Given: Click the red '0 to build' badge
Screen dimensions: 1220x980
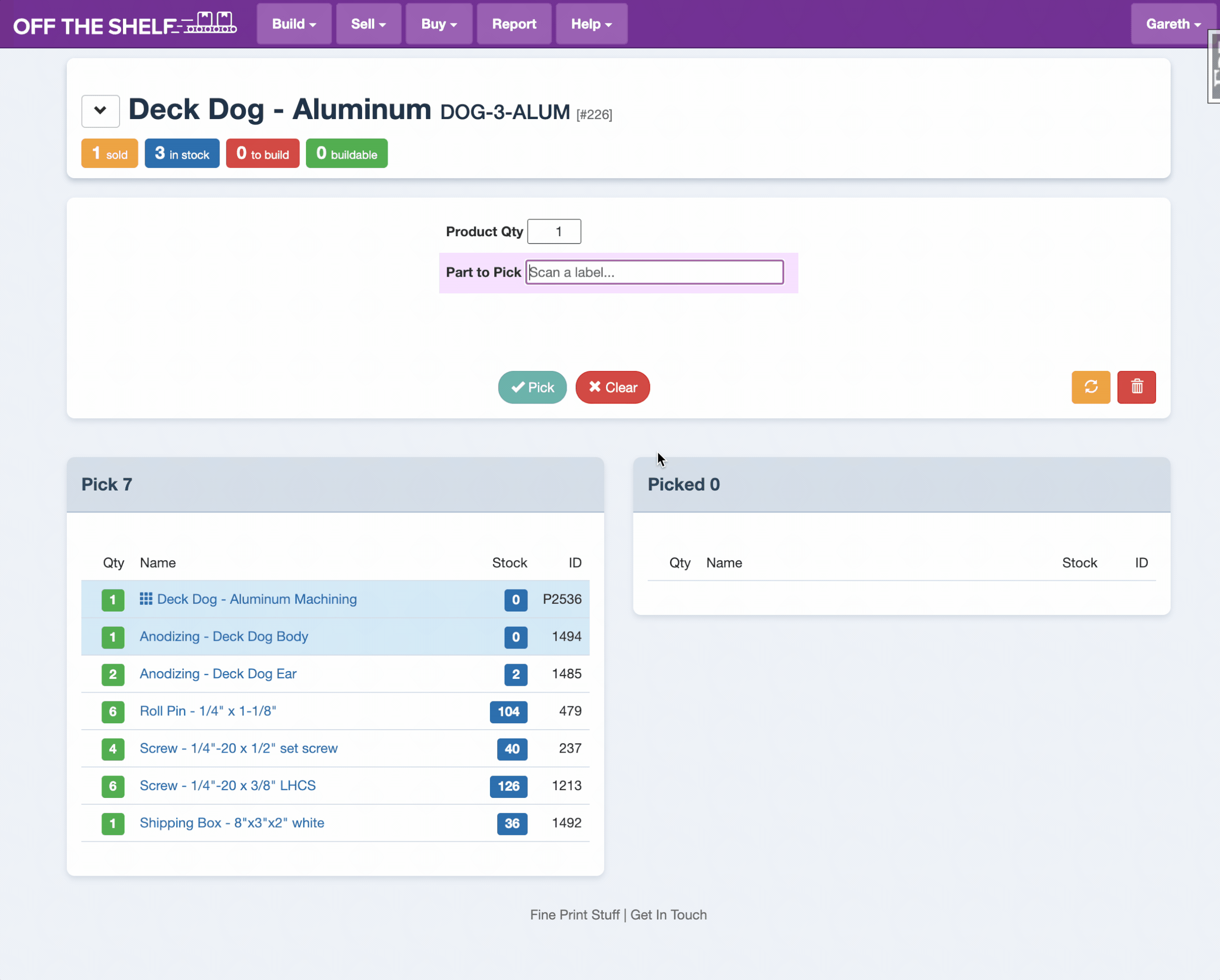Looking at the screenshot, I should (x=263, y=153).
